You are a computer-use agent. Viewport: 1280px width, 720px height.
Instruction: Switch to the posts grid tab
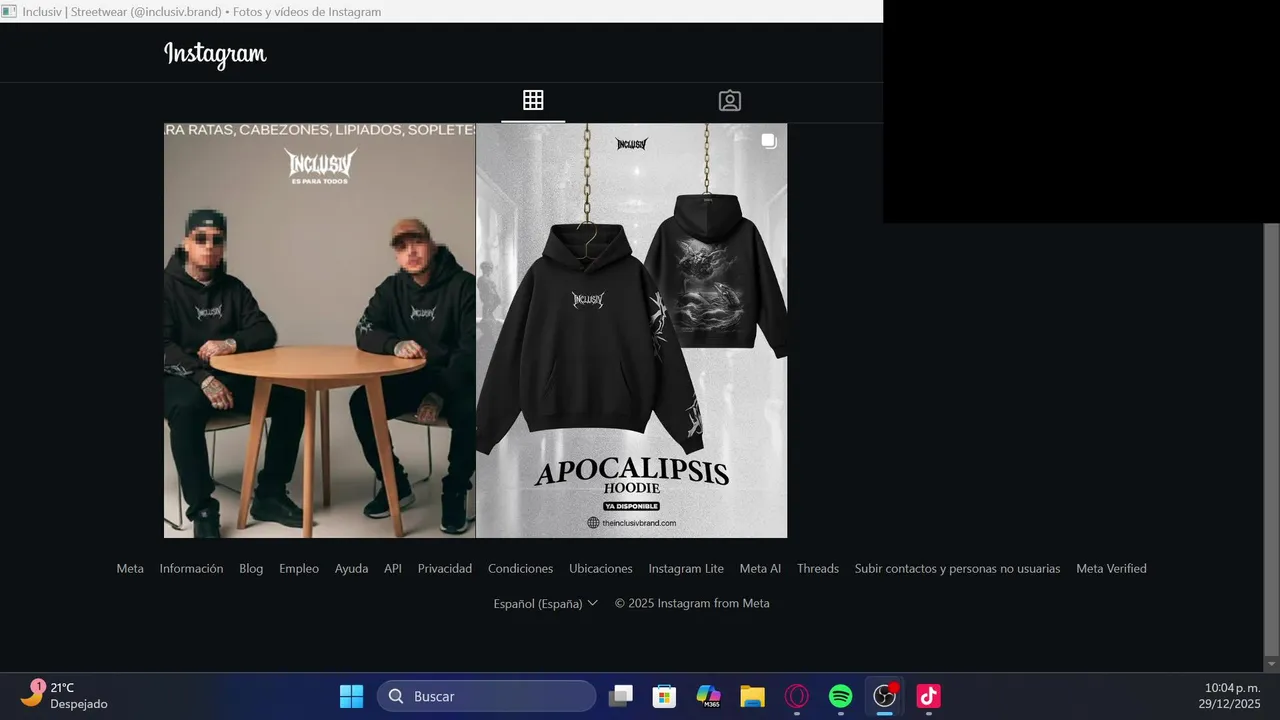533,100
